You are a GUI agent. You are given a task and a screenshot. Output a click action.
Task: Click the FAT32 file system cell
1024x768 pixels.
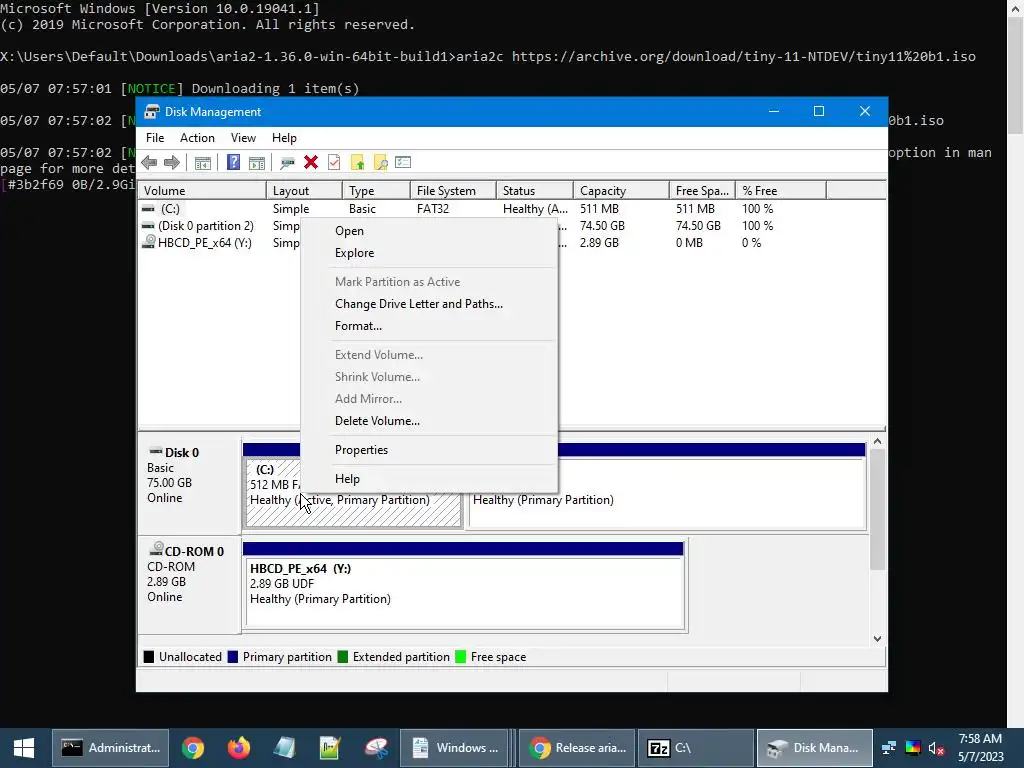(x=433, y=209)
